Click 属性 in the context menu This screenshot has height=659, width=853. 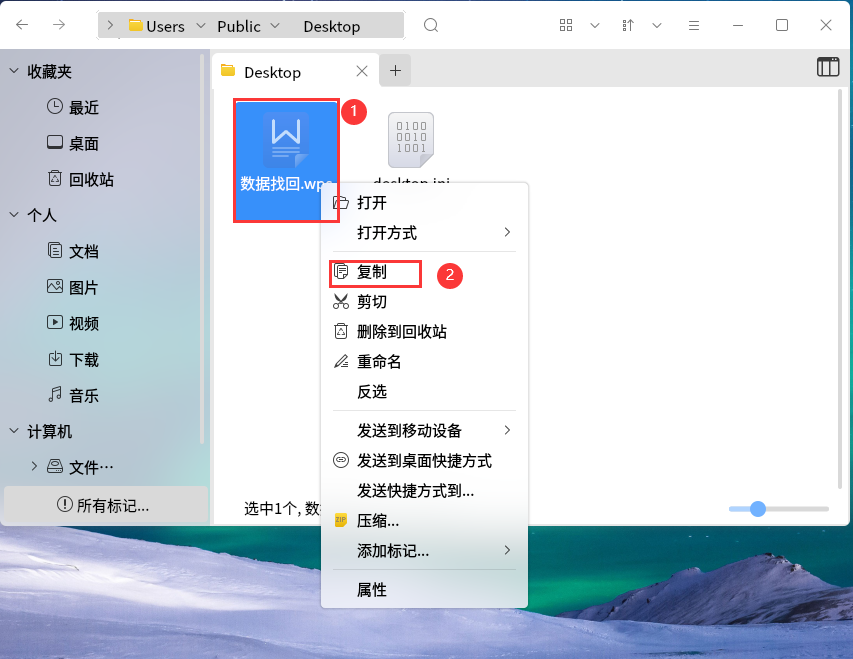click(371, 590)
